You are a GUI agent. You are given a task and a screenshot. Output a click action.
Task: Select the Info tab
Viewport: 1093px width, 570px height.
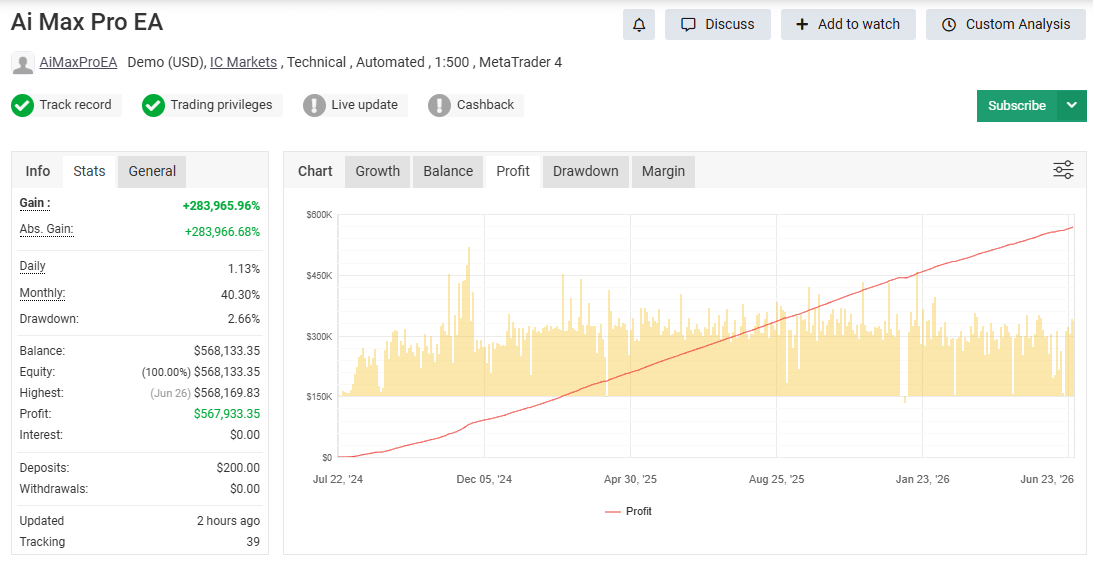pyautogui.click(x=38, y=171)
